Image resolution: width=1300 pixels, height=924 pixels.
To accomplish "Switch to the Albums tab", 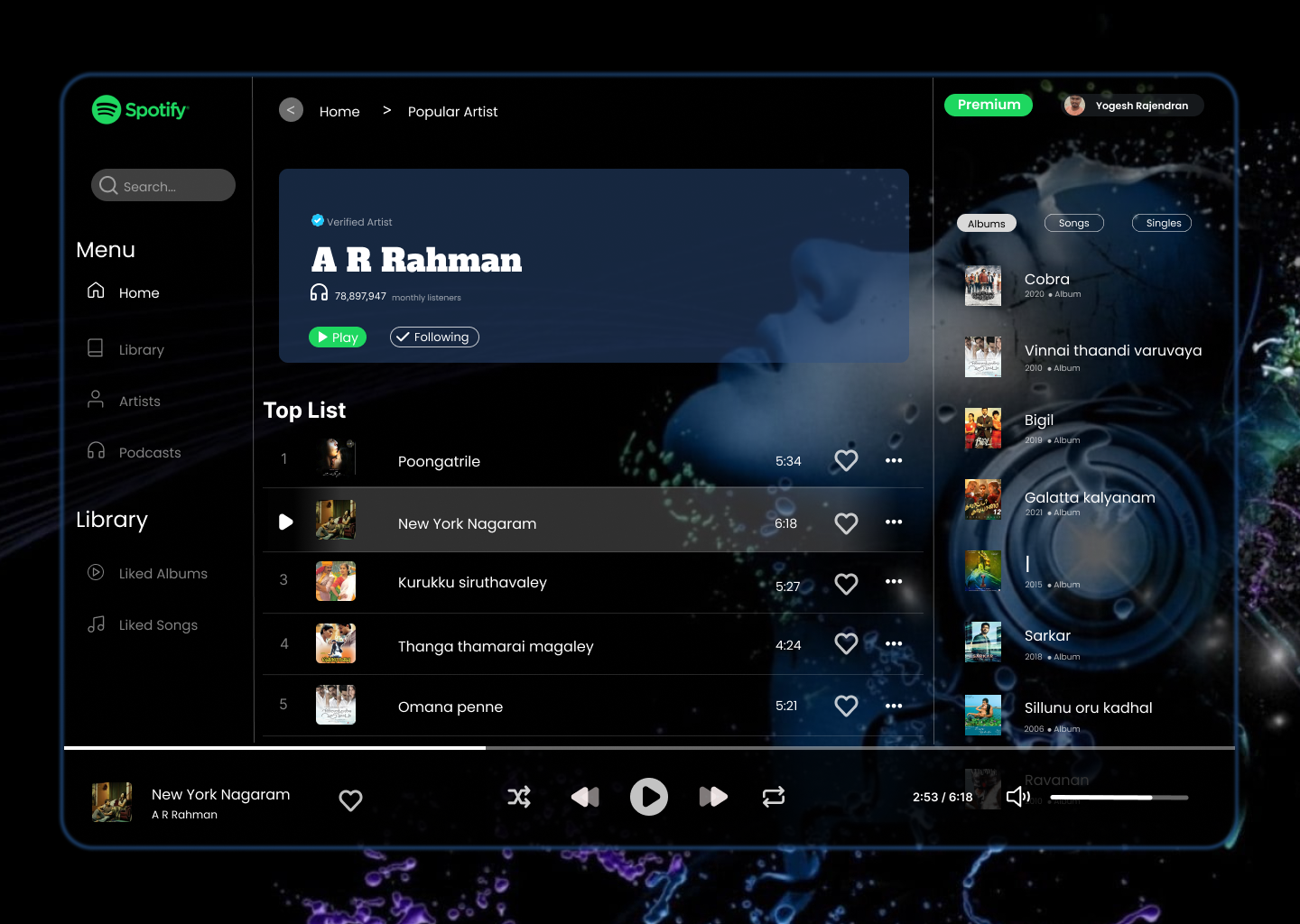I will pyautogui.click(x=987, y=223).
